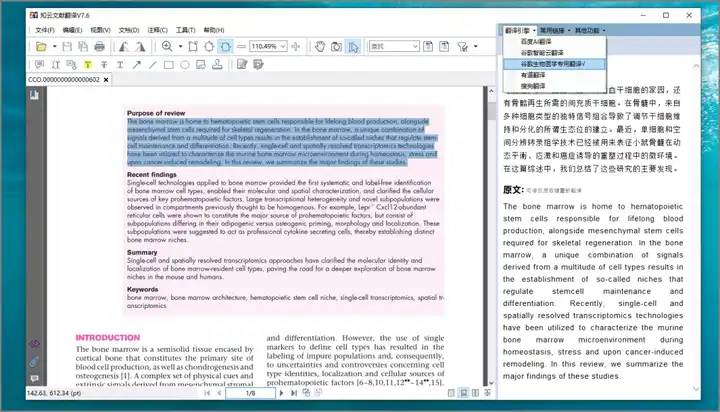Expand the Zoom tool dropdown arrow
This screenshot has width=720, height=412.
coord(180,46)
